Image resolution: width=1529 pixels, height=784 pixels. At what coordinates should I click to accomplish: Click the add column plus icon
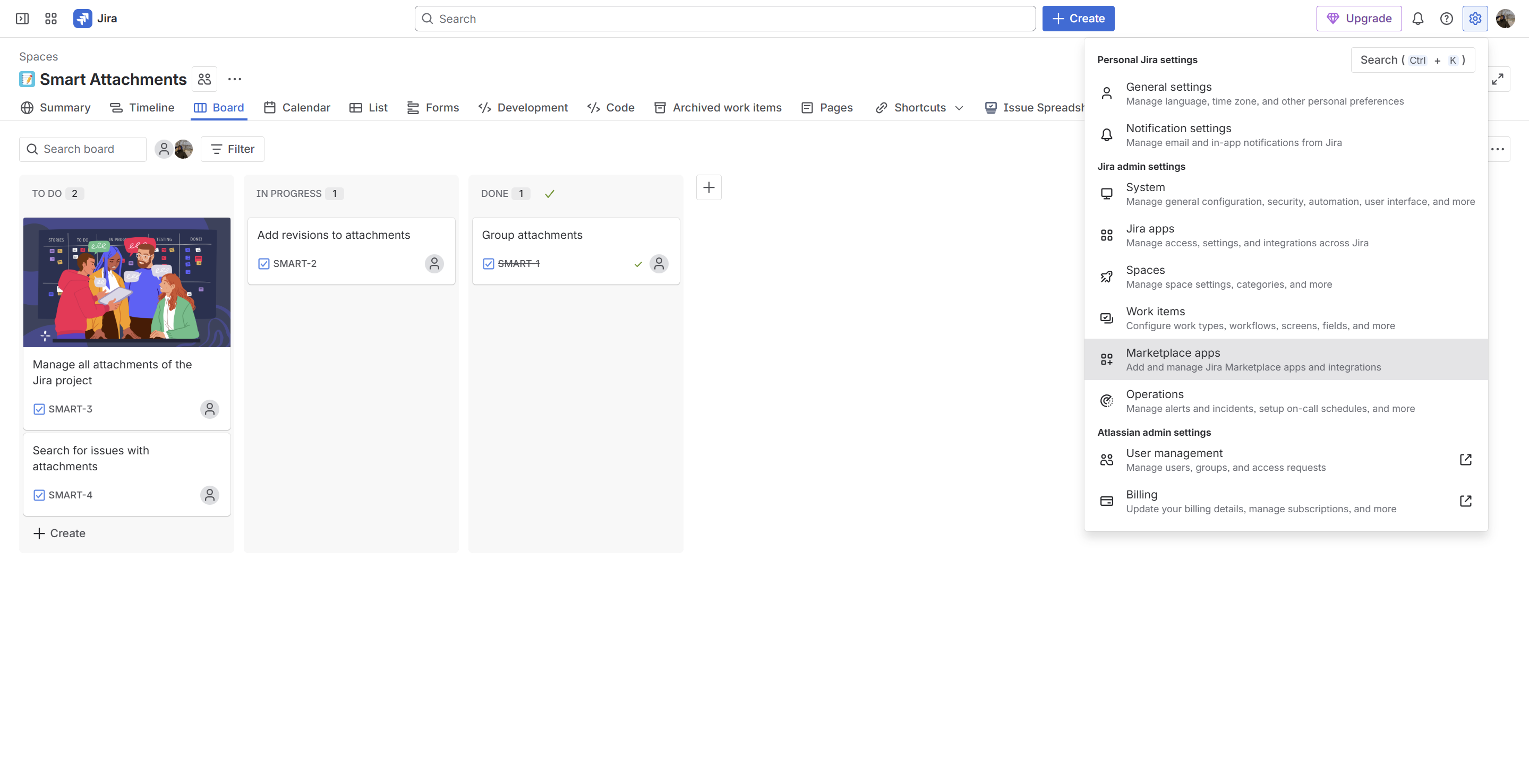pyautogui.click(x=708, y=187)
